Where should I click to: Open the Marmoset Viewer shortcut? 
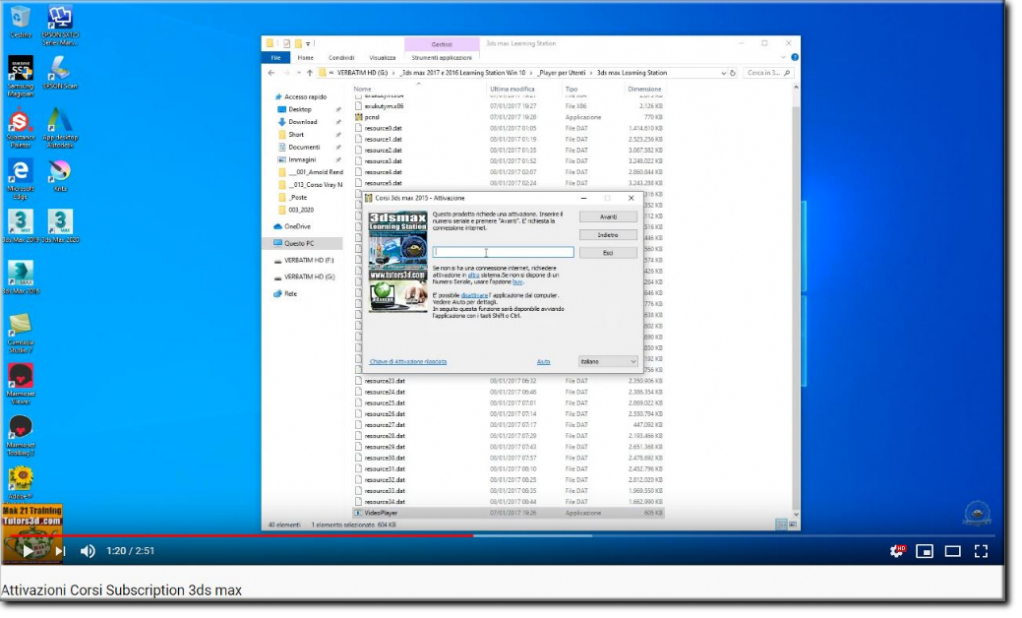[20, 384]
